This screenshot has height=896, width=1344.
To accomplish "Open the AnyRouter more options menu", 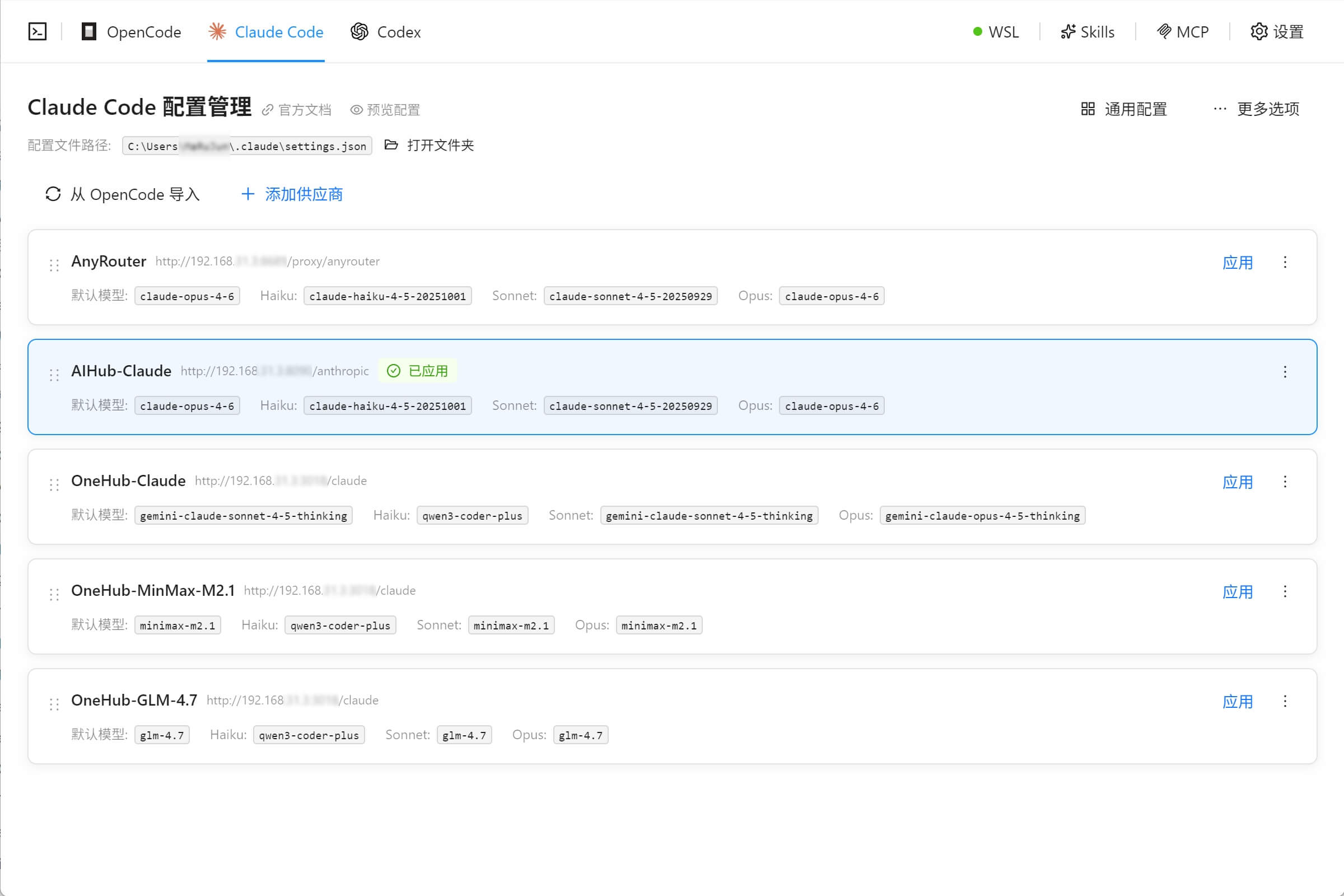I will 1285,262.
